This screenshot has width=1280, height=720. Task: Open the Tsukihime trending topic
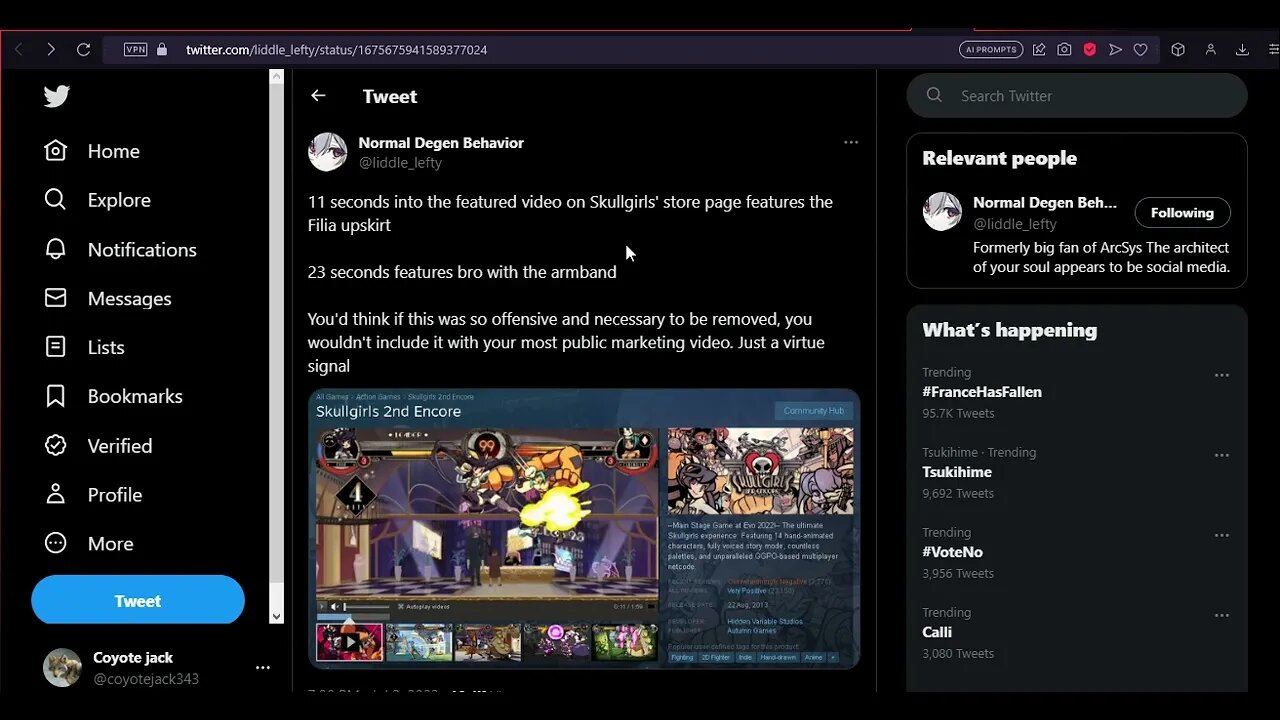[957, 472]
